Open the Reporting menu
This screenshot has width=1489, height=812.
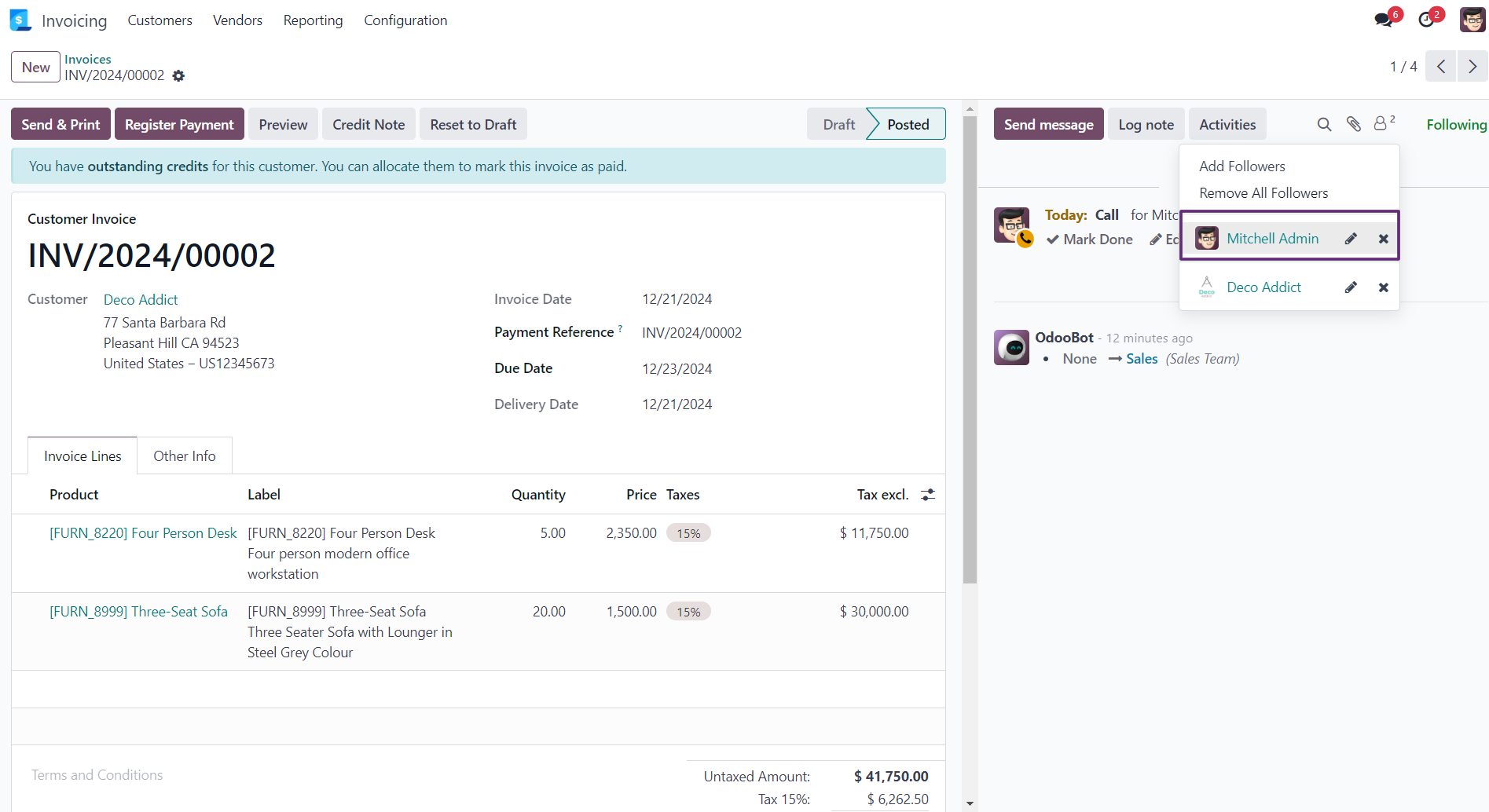pyautogui.click(x=313, y=20)
